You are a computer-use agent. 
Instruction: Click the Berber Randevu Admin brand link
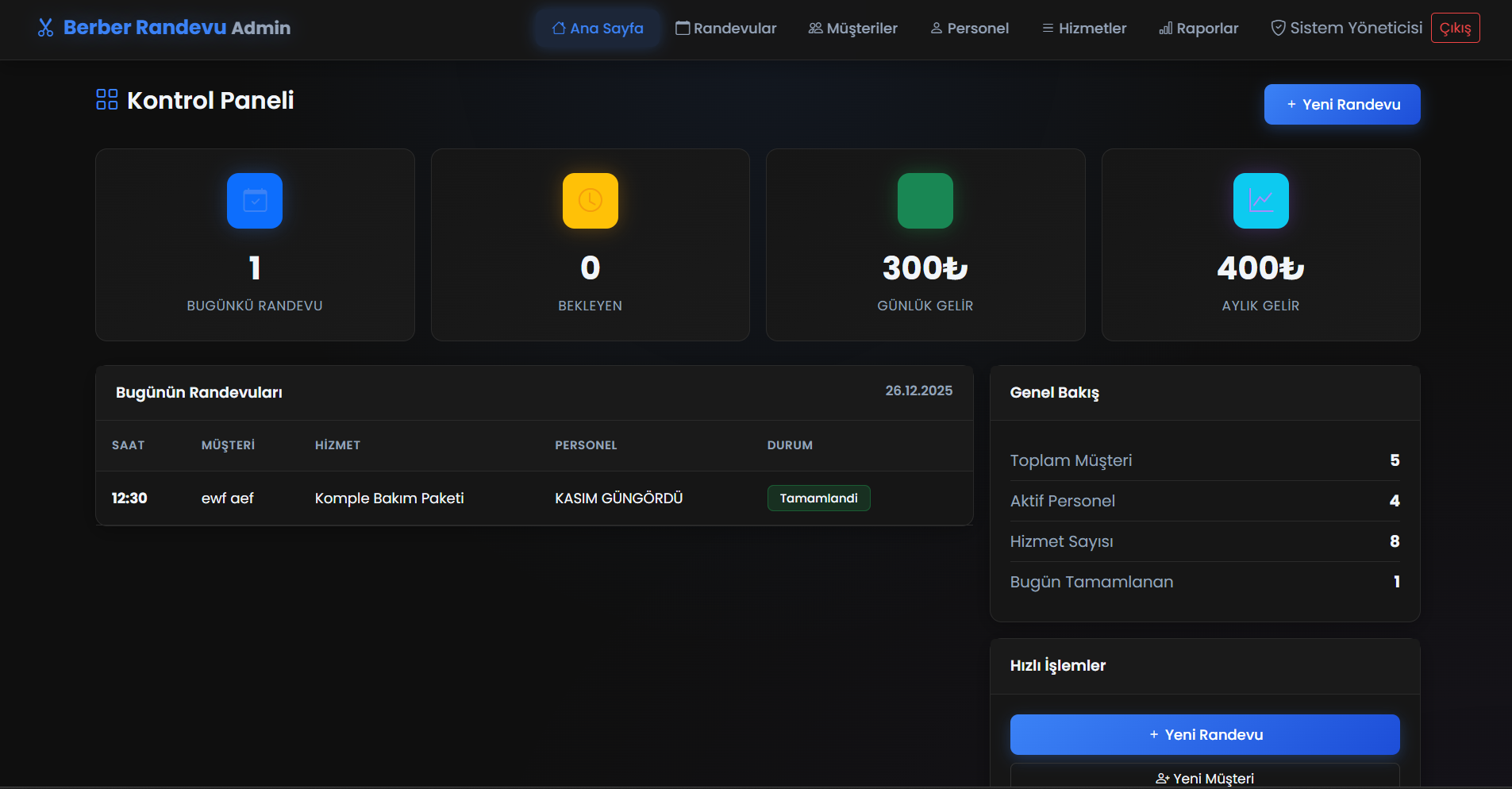pos(164,29)
